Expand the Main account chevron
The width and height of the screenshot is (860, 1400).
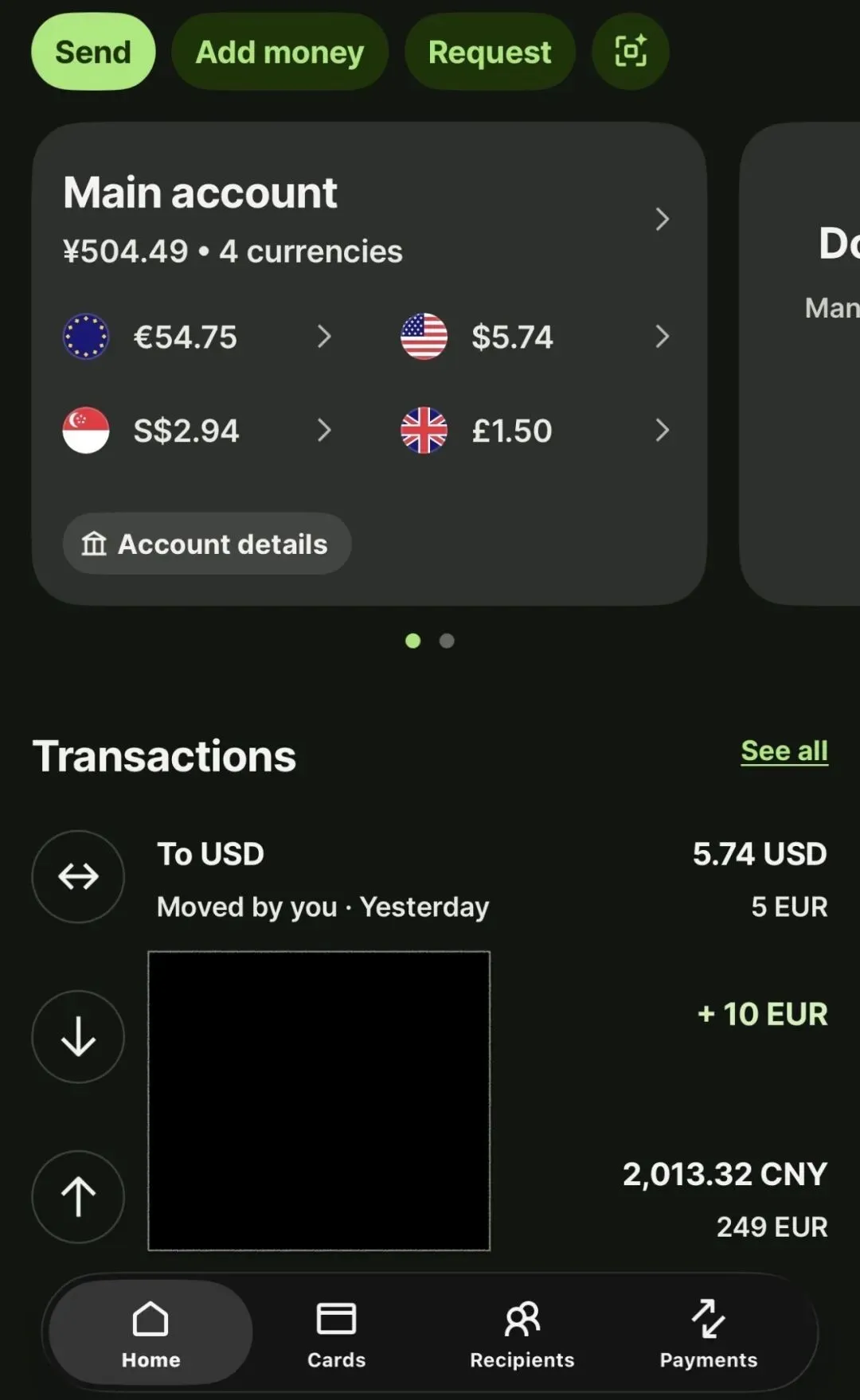662,219
